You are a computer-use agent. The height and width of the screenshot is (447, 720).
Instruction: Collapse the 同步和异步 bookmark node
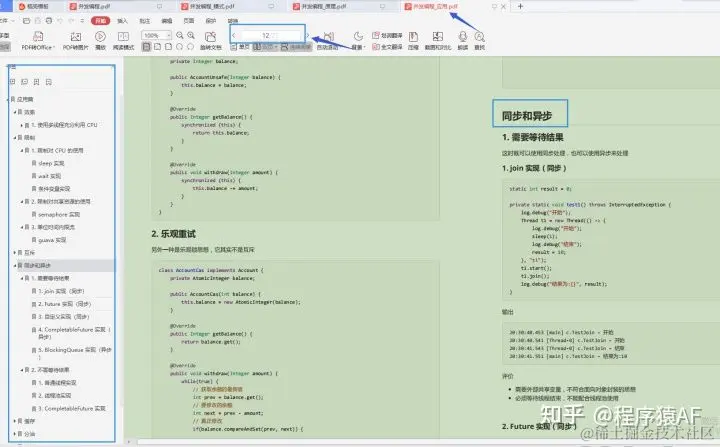15,266
